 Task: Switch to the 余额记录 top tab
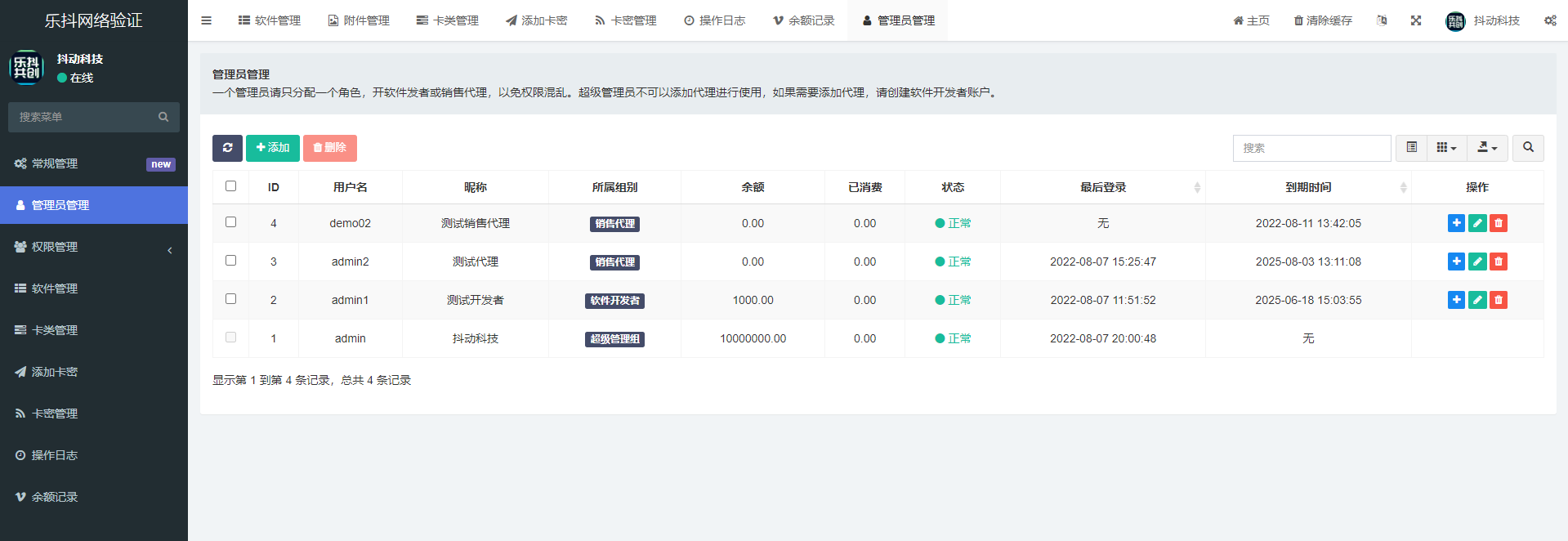coord(804,20)
